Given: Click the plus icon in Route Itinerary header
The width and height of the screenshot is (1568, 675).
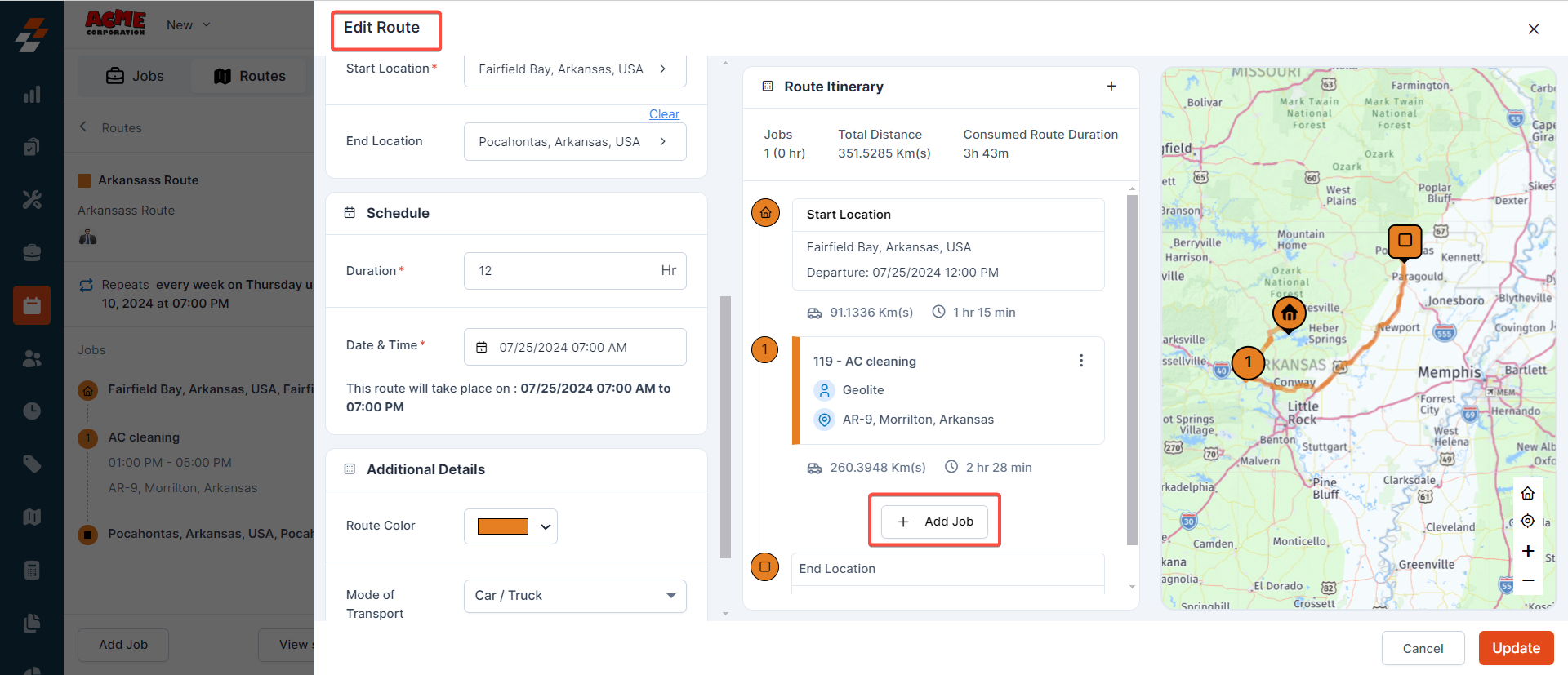Looking at the screenshot, I should (1111, 87).
